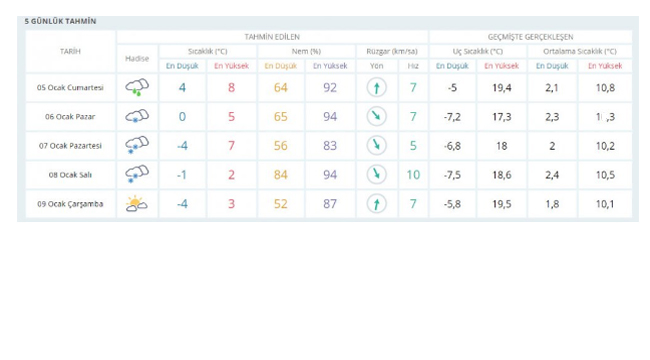Click humidity low value 64
The height and width of the screenshot is (360, 650).
click(x=281, y=88)
